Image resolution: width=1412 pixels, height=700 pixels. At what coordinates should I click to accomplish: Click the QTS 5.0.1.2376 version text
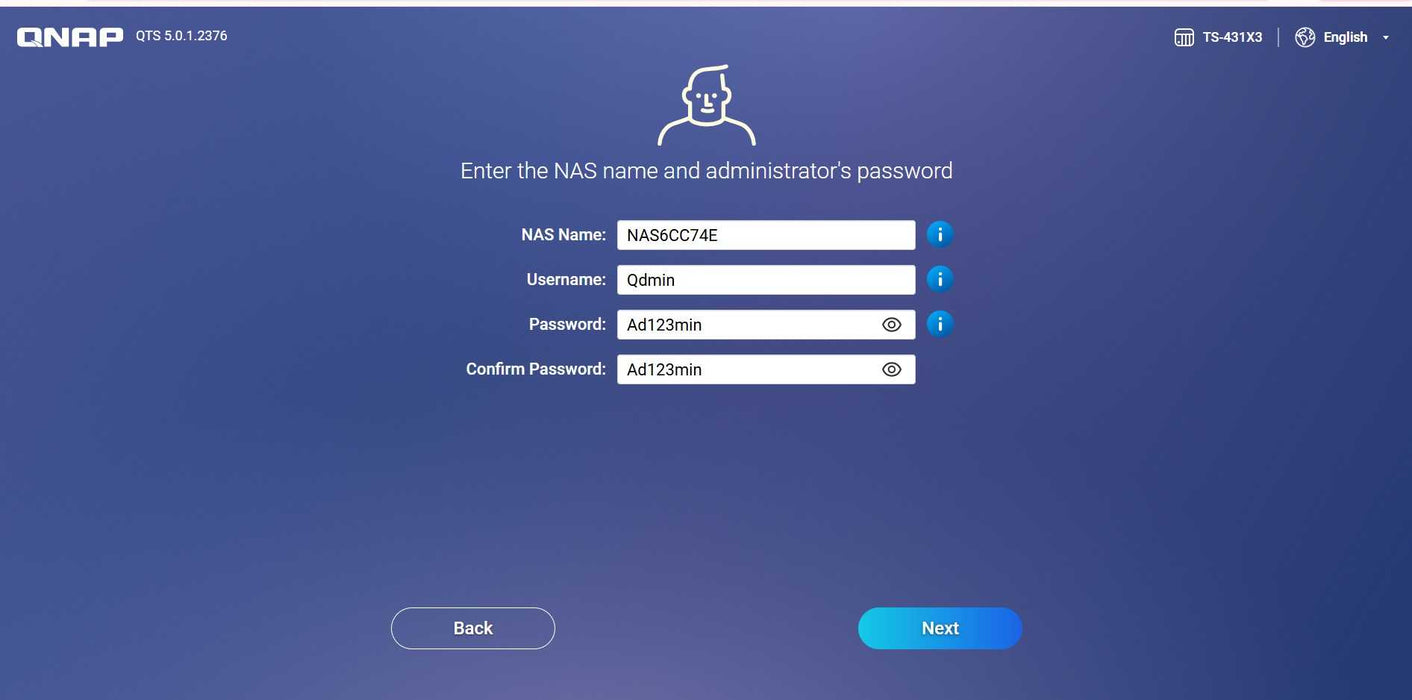(182, 36)
